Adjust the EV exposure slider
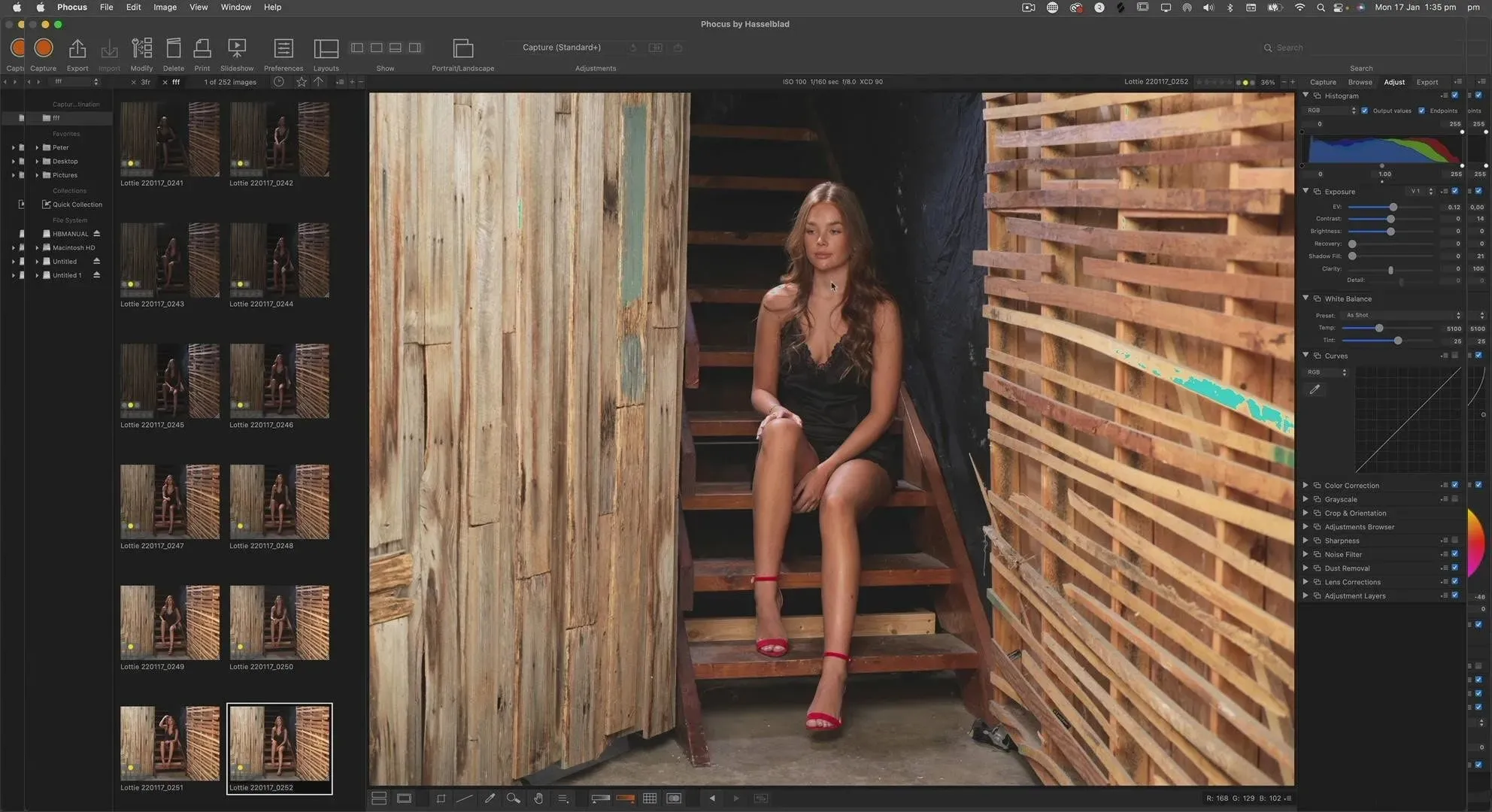The height and width of the screenshot is (812, 1492). coord(1393,207)
